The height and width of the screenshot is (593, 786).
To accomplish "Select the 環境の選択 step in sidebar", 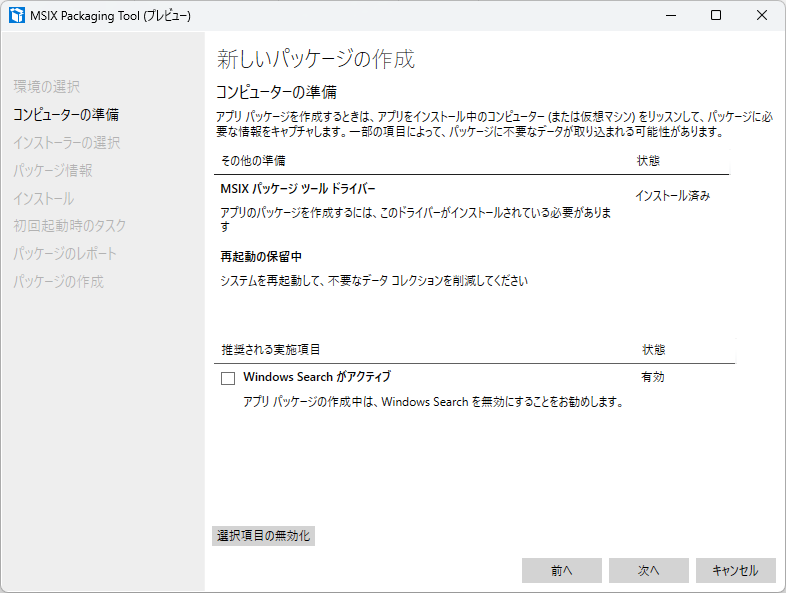I will click(47, 86).
